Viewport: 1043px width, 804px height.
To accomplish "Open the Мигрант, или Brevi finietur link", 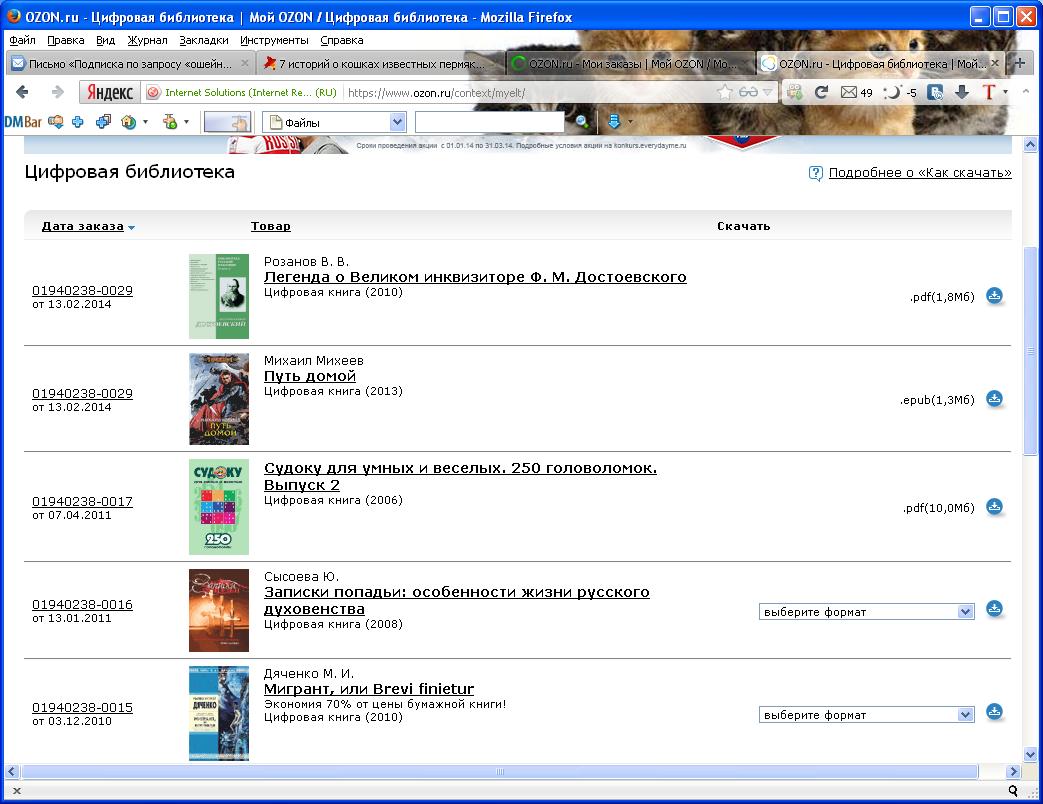I will coord(369,689).
